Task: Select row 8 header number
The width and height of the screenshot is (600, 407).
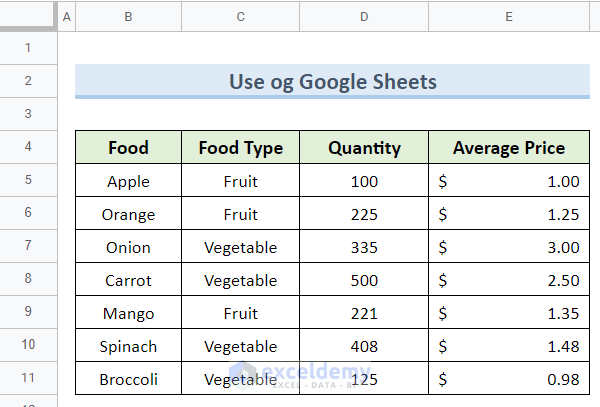Action: (28, 280)
